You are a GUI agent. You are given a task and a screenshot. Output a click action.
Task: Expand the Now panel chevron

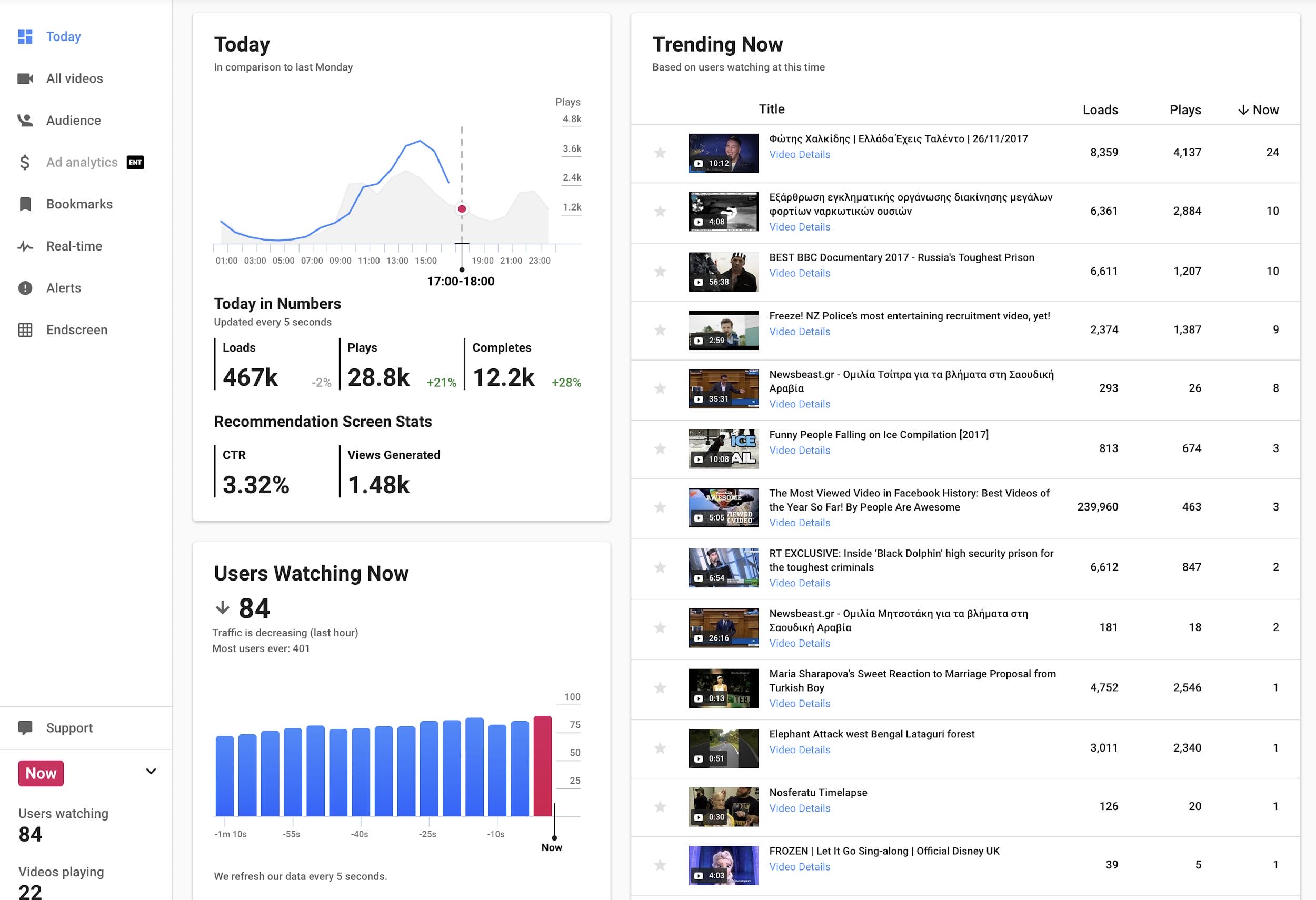(x=152, y=772)
